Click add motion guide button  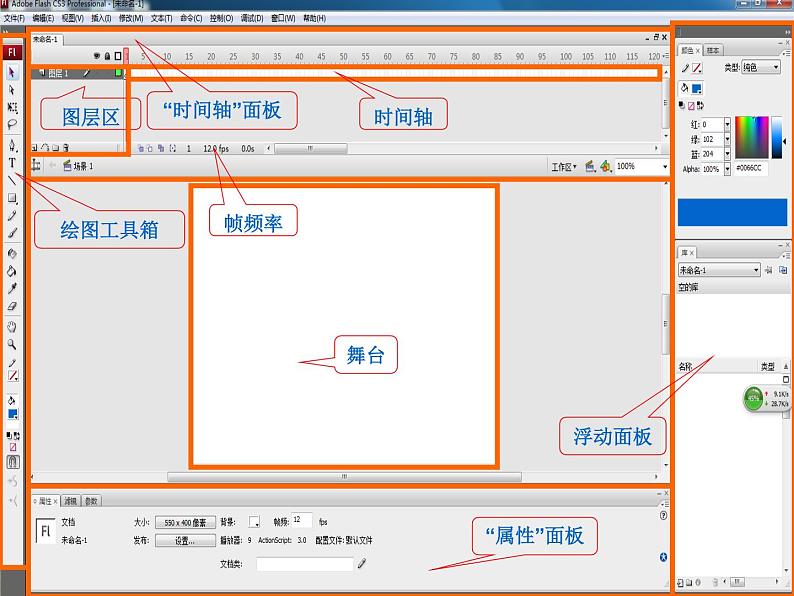coord(45,148)
